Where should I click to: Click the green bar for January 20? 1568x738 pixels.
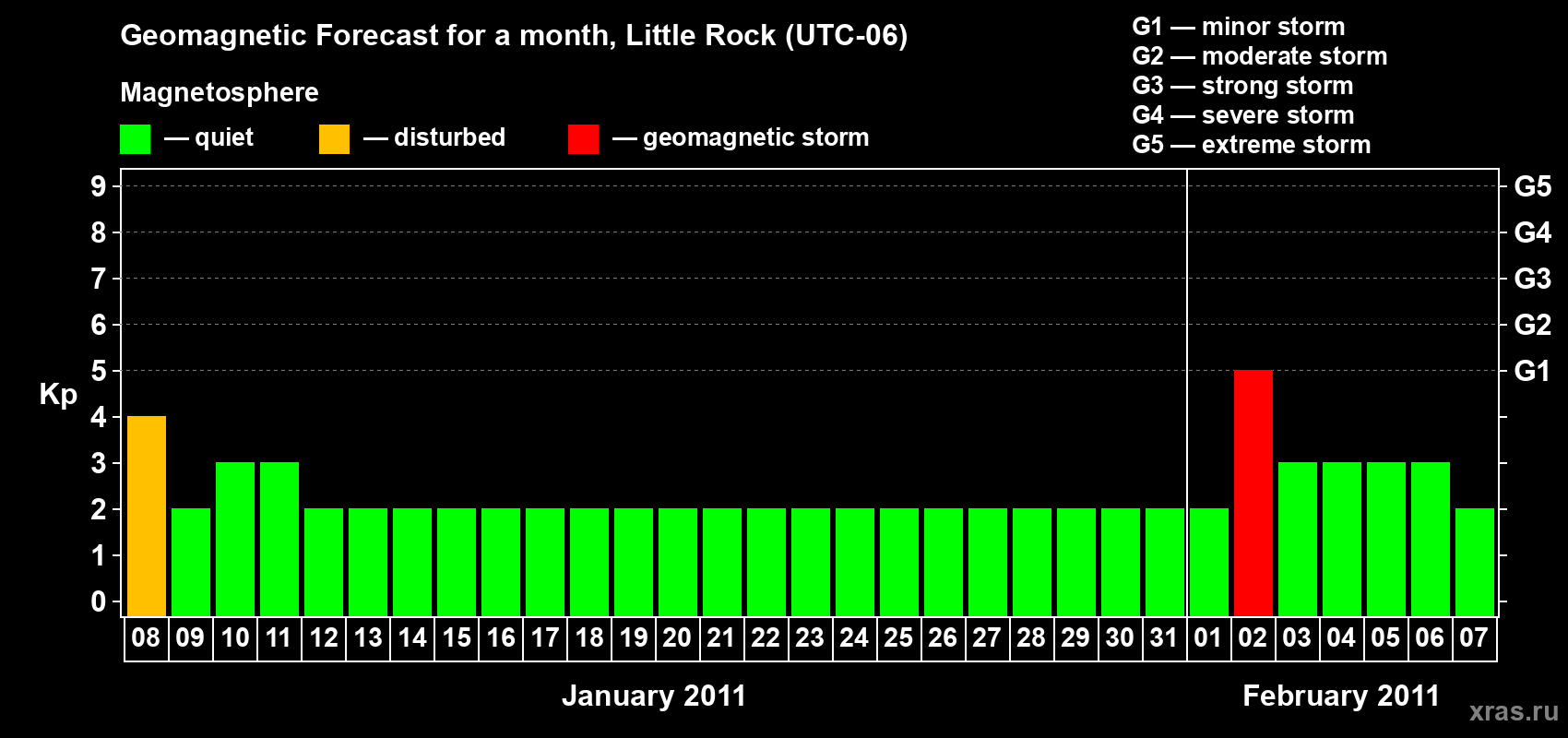coord(678,563)
